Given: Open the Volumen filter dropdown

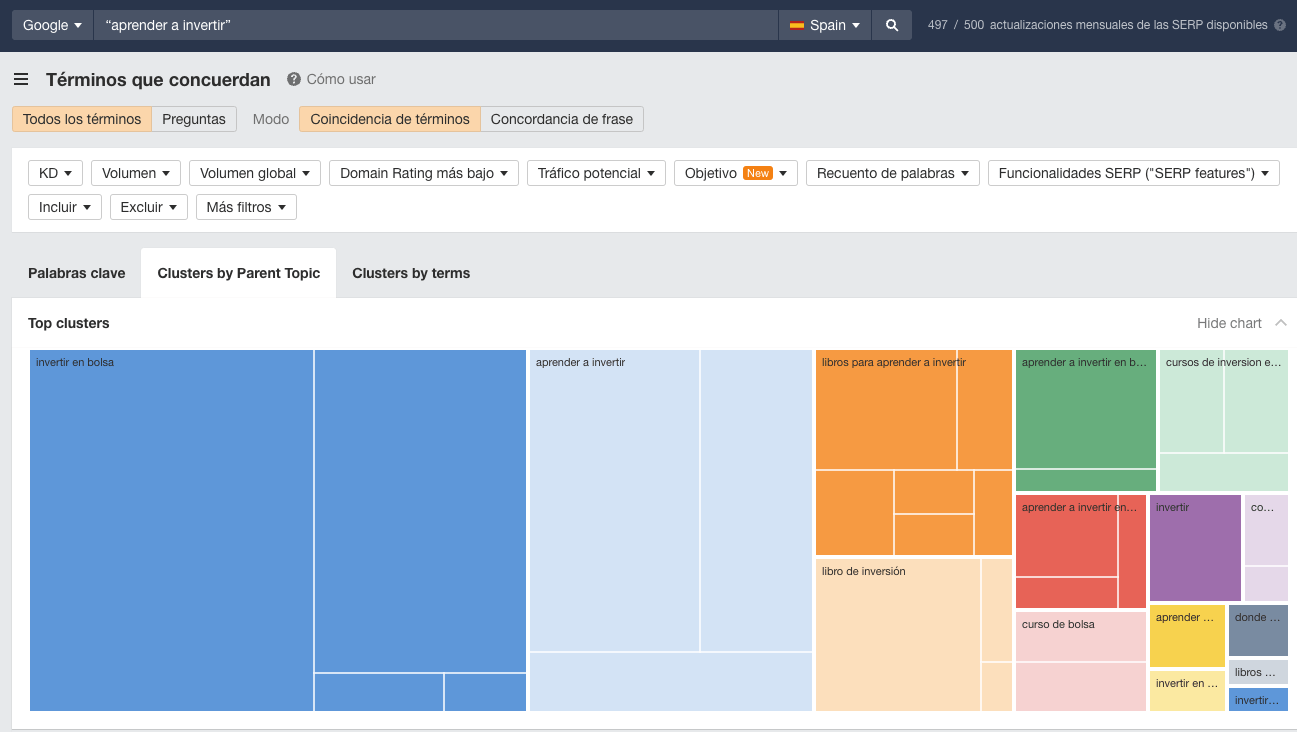Looking at the screenshot, I should coord(135,172).
